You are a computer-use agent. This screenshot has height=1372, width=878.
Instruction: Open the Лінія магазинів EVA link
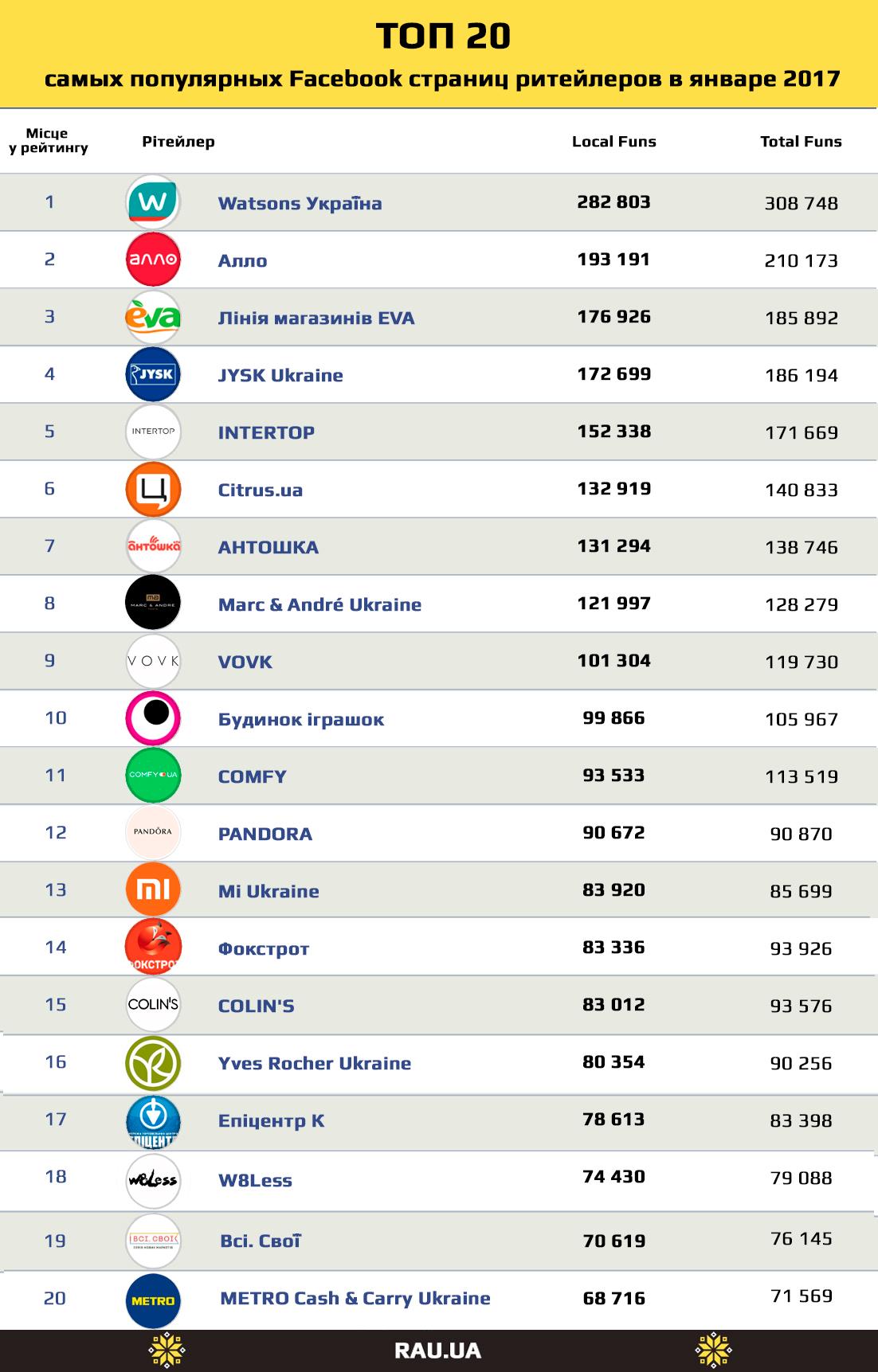pyautogui.click(x=316, y=318)
